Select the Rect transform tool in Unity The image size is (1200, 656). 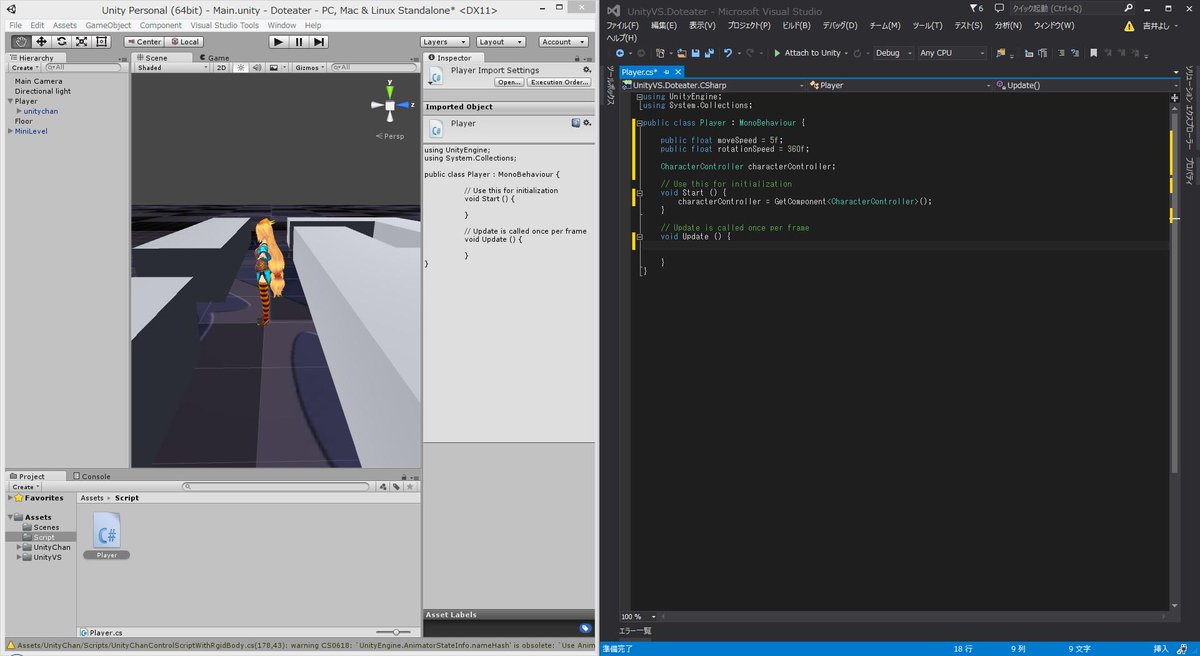tap(100, 42)
